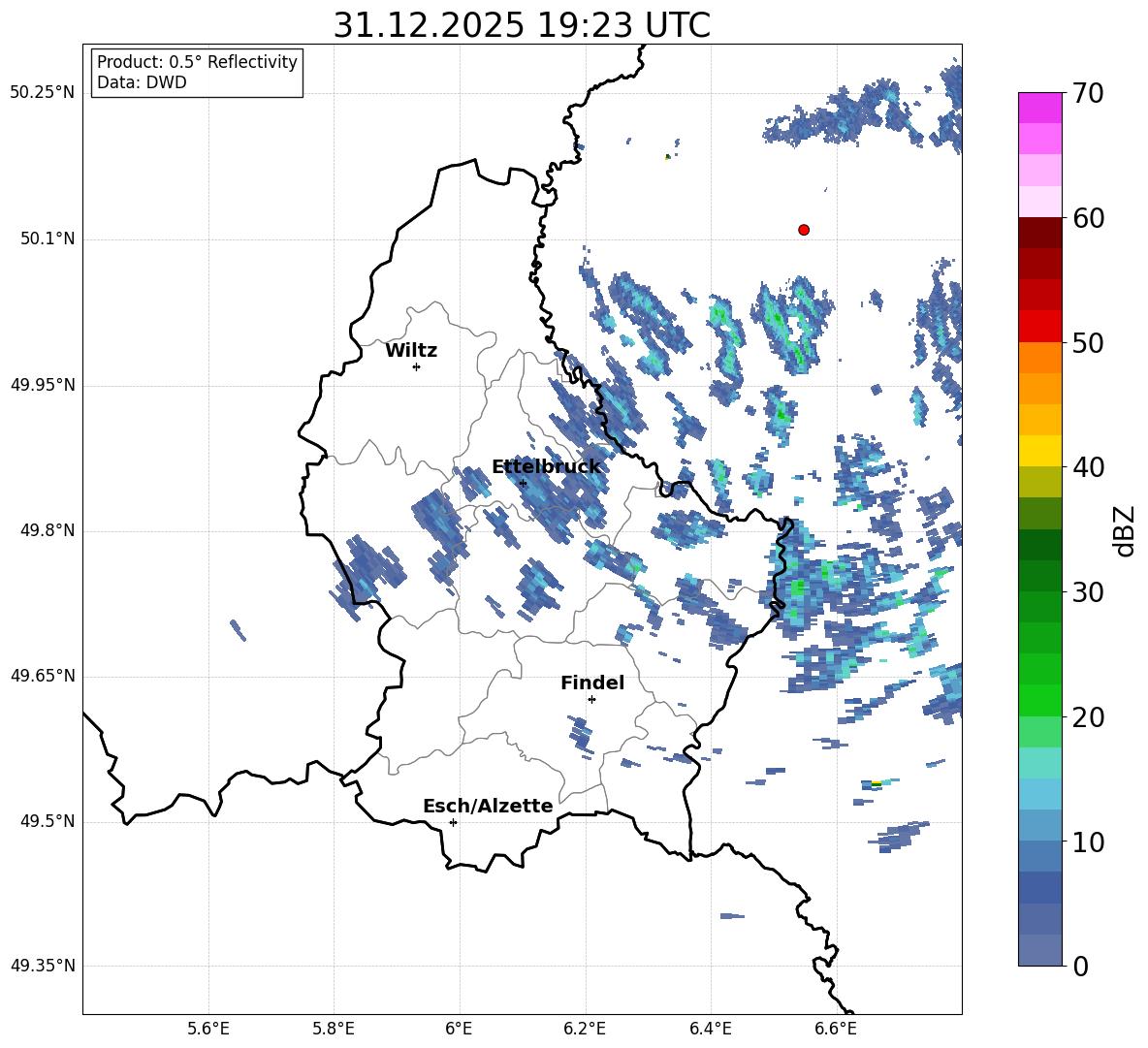Pick the yellow 40 dBZ color band
Screen dimensions: 1148x1048
coord(1039,451)
